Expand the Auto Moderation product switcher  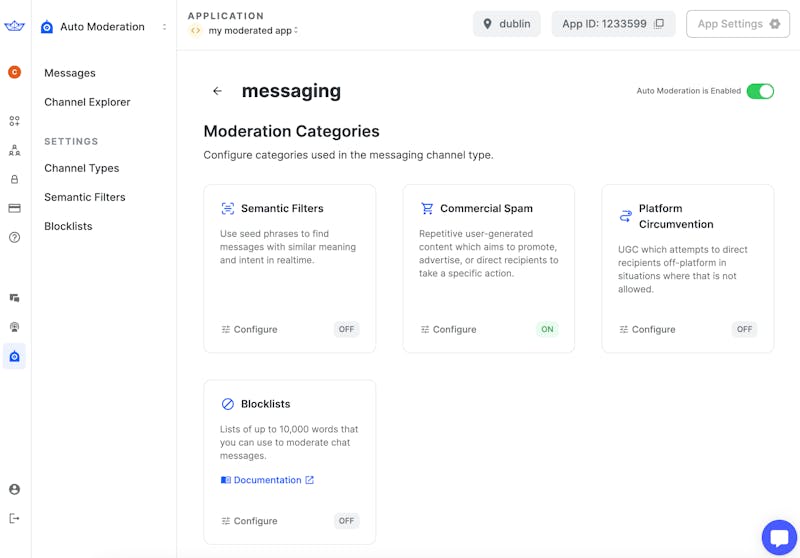point(164,27)
